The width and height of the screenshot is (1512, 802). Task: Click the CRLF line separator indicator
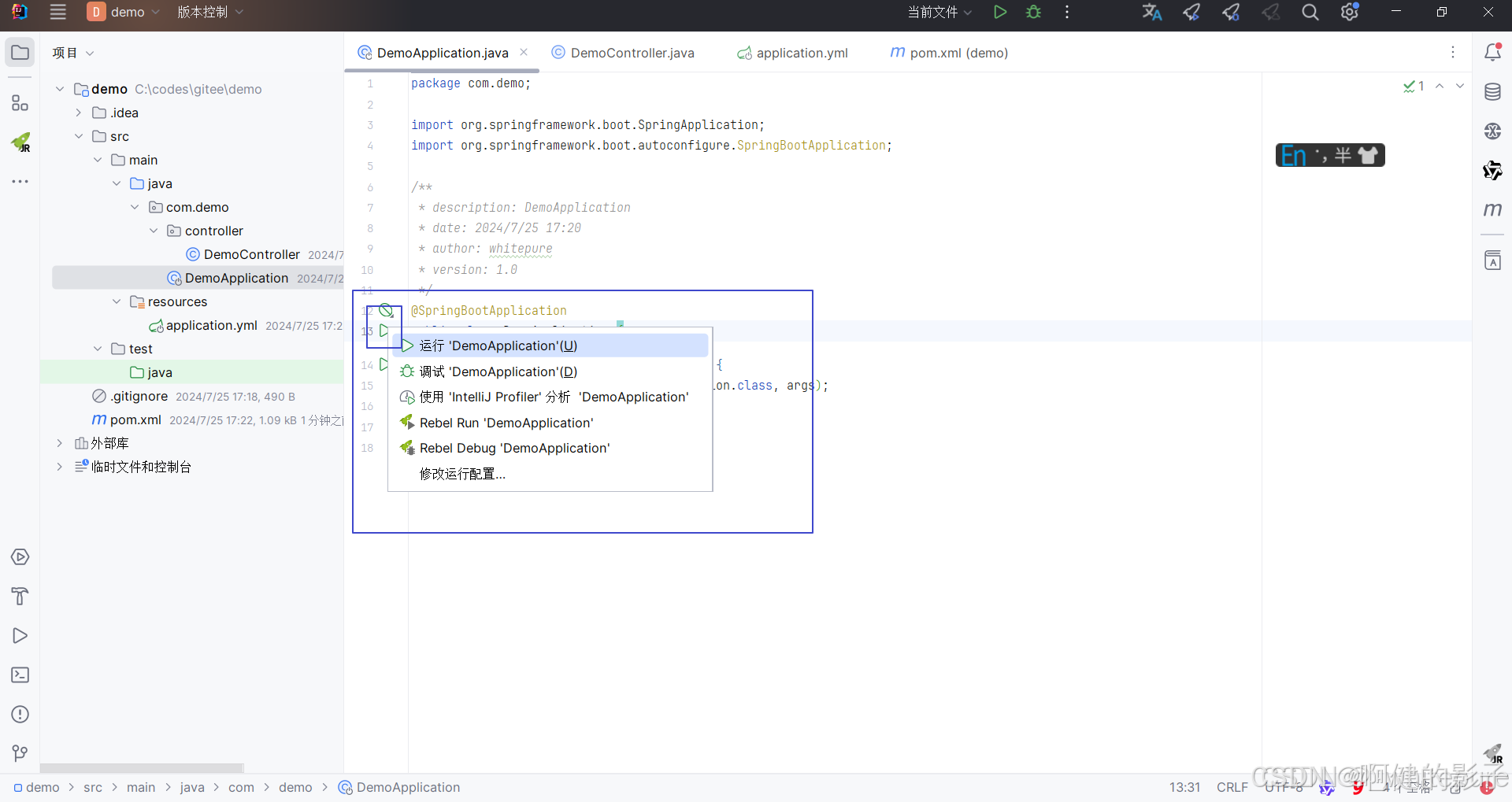(1232, 787)
